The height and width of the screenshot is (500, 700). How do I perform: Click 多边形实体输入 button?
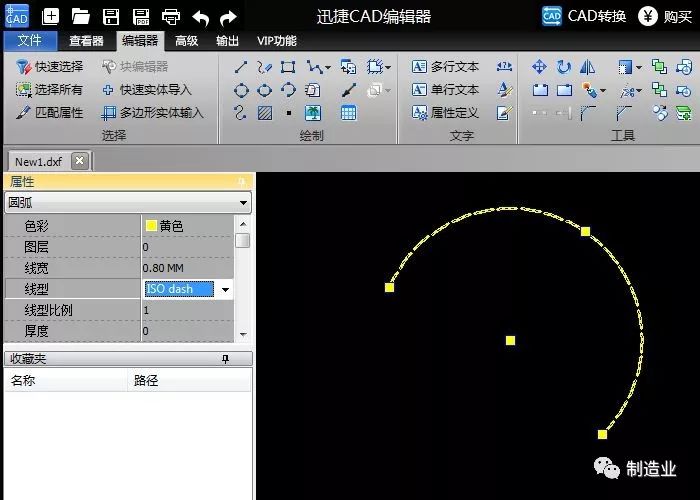tap(152, 112)
